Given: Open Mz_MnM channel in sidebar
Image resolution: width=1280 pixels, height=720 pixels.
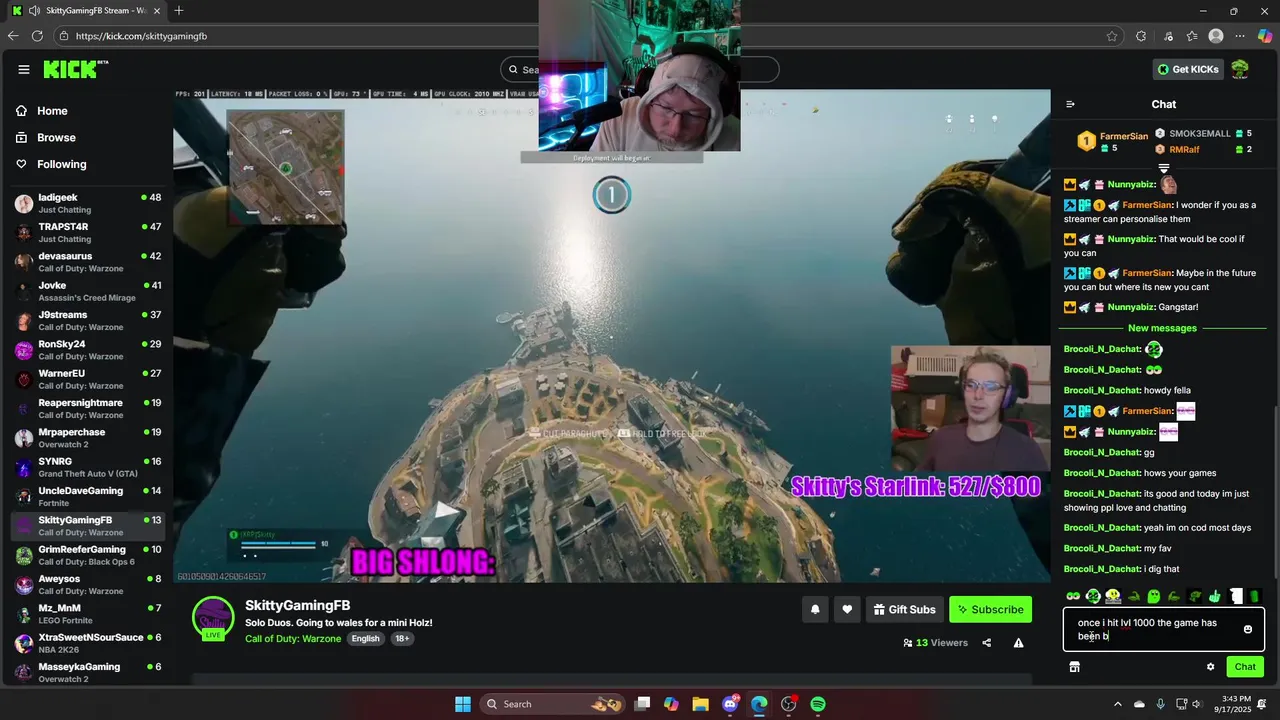Looking at the screenshot, I should (x=90, y=614).
